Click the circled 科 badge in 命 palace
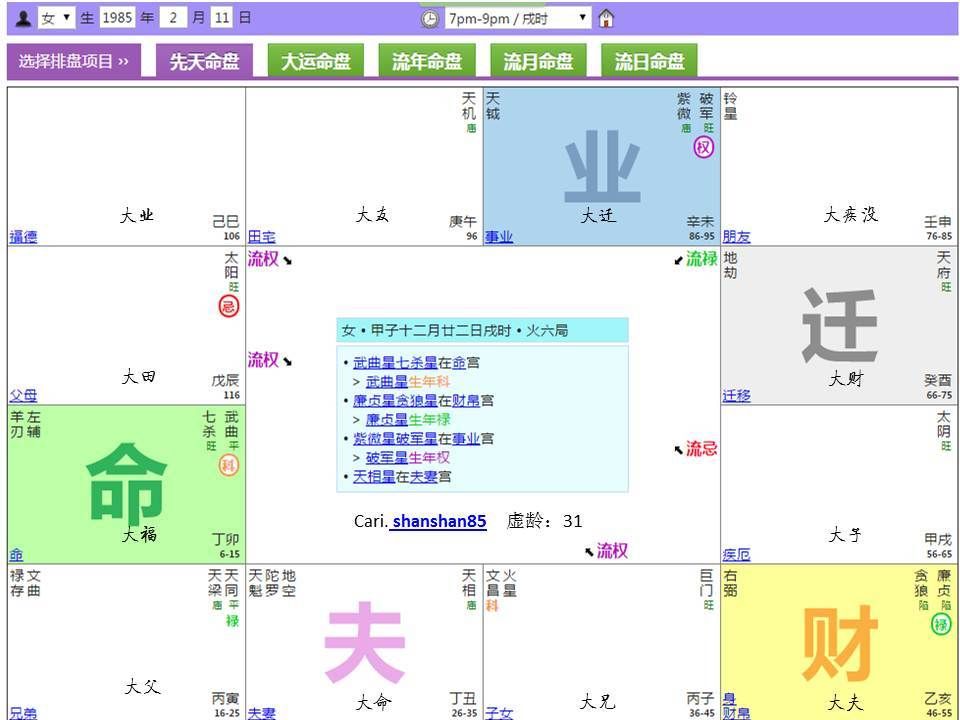Image resolution: width=960 pixels, height=720 pixels. pos(229,465)
